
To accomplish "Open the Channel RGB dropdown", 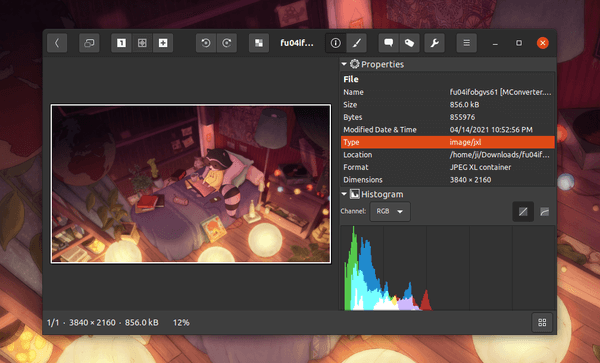I will pyautogui.click(x=390, y=212).
